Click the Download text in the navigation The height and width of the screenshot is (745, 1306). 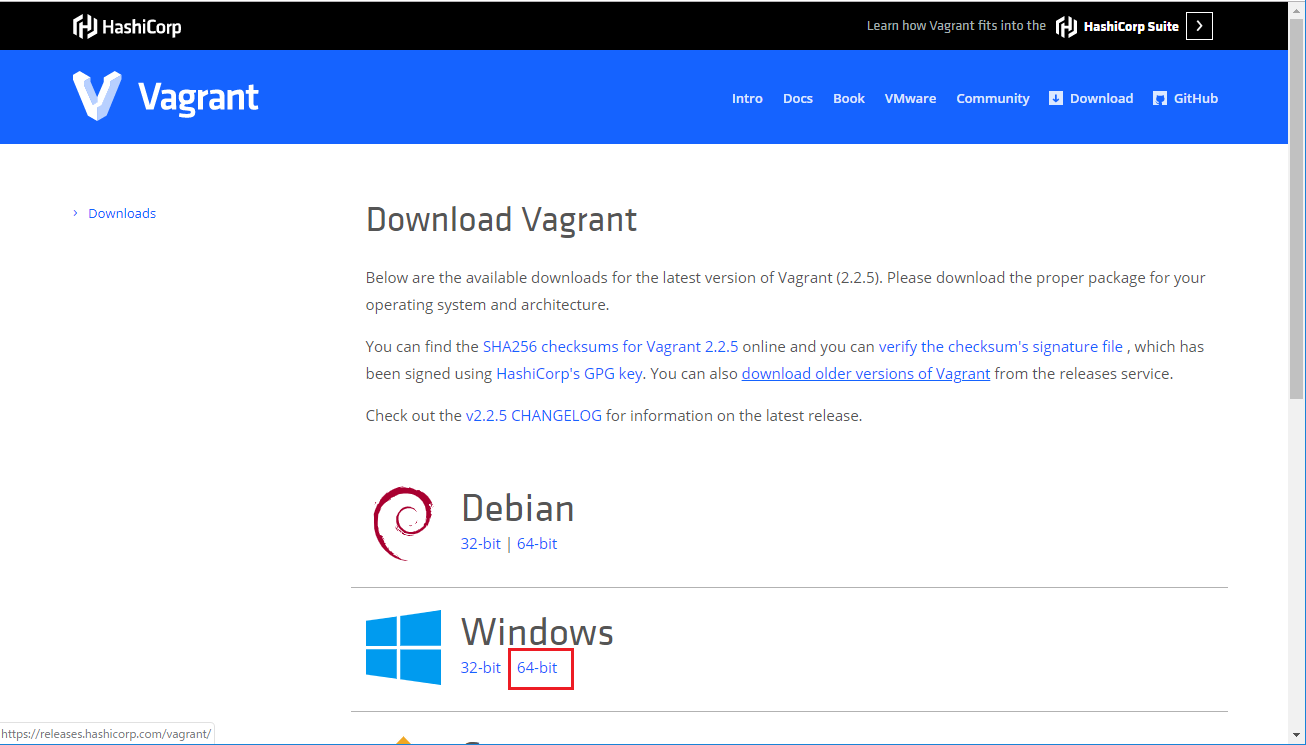pos(1102,98)
